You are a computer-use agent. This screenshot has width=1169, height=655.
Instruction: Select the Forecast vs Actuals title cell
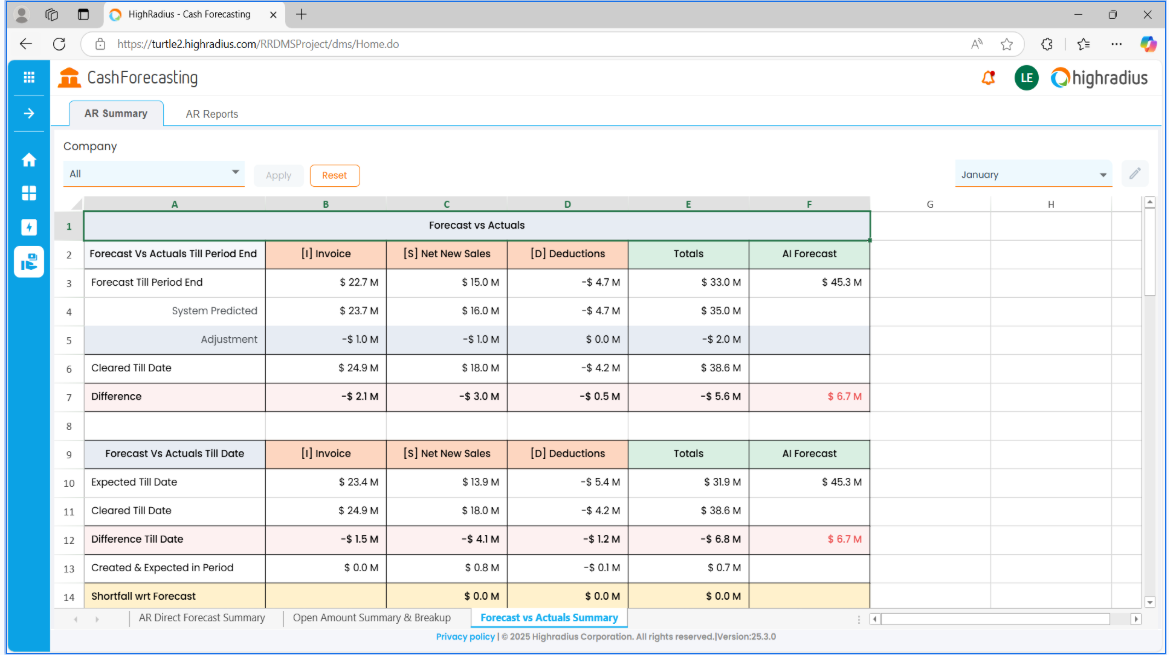(476, 226)
